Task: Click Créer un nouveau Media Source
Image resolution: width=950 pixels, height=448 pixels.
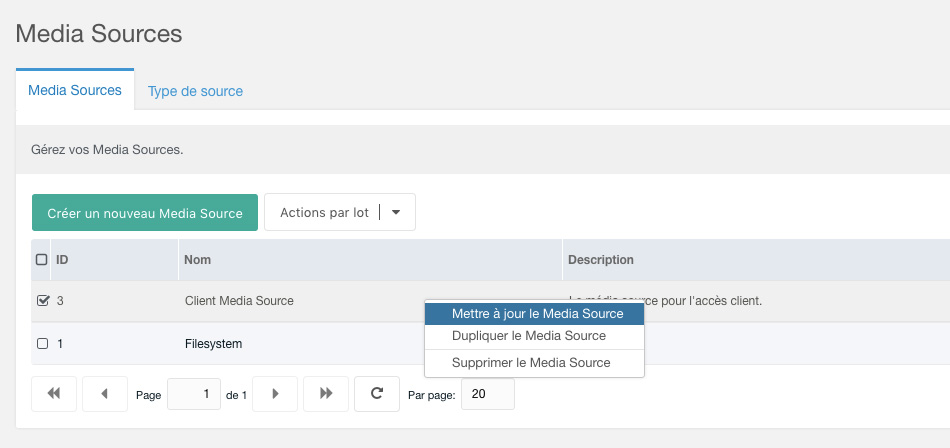Action: pyautogui.click(x=145, y=213)
